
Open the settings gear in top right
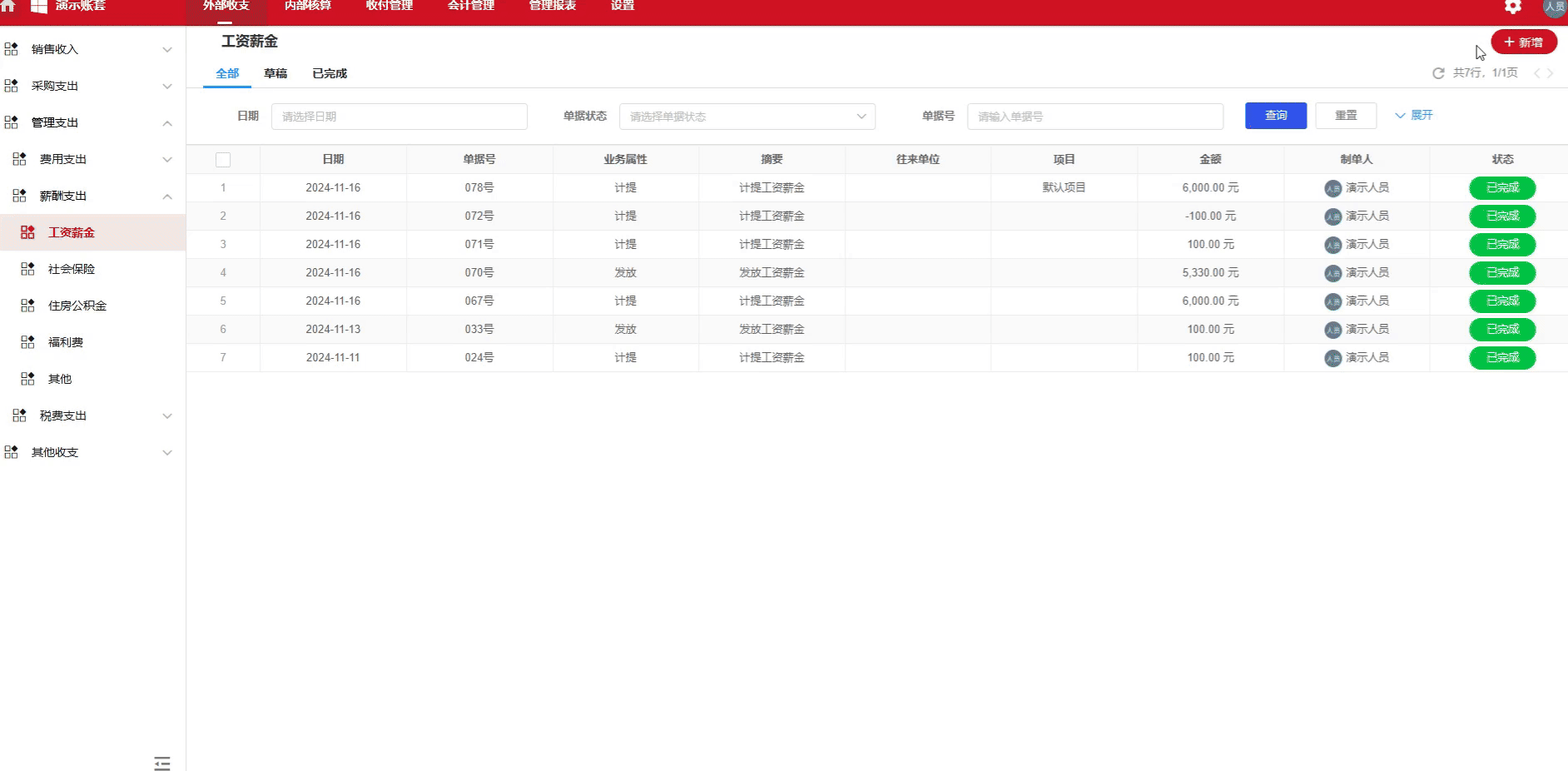pos(1512,7)
